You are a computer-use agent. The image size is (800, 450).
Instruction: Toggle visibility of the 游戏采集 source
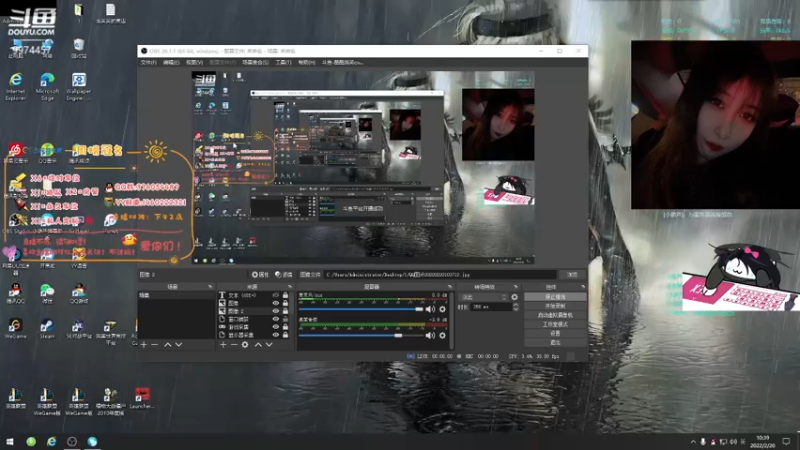point(276,327)
